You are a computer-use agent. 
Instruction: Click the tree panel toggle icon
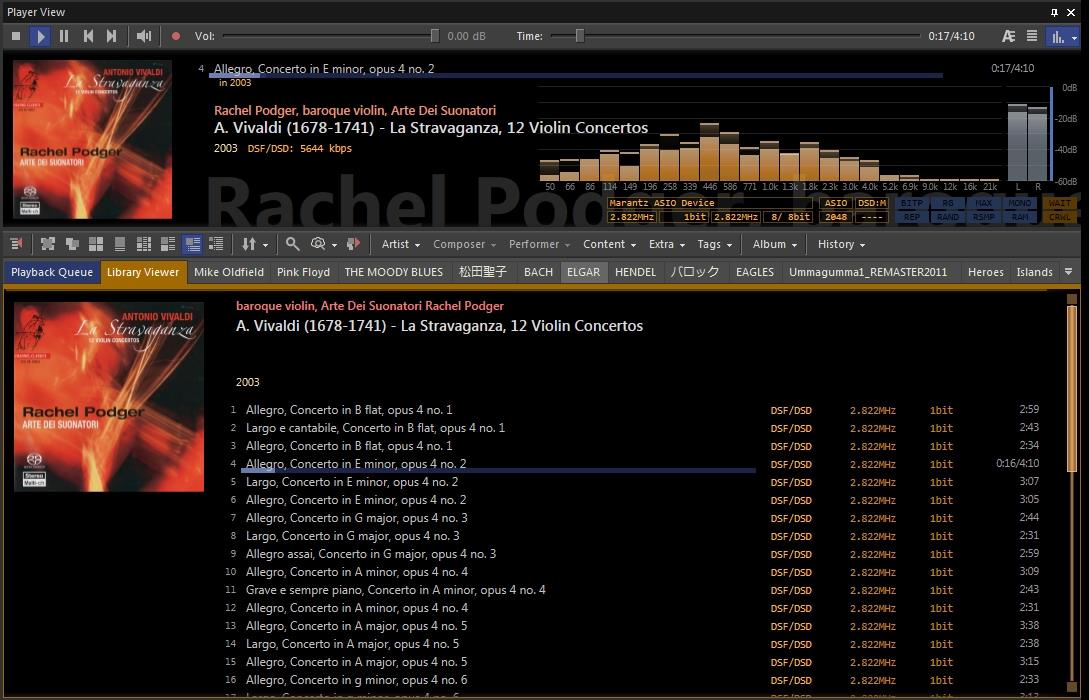17,244
